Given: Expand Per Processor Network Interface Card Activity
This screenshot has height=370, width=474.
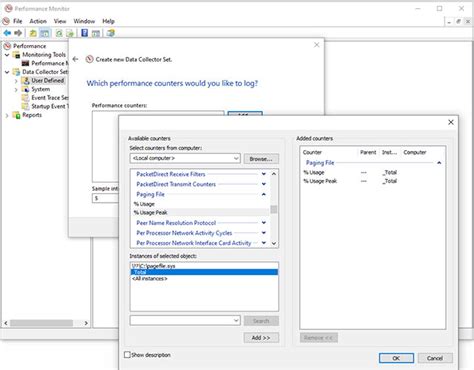Looking at the screenshot, I should tap(264, 243).
